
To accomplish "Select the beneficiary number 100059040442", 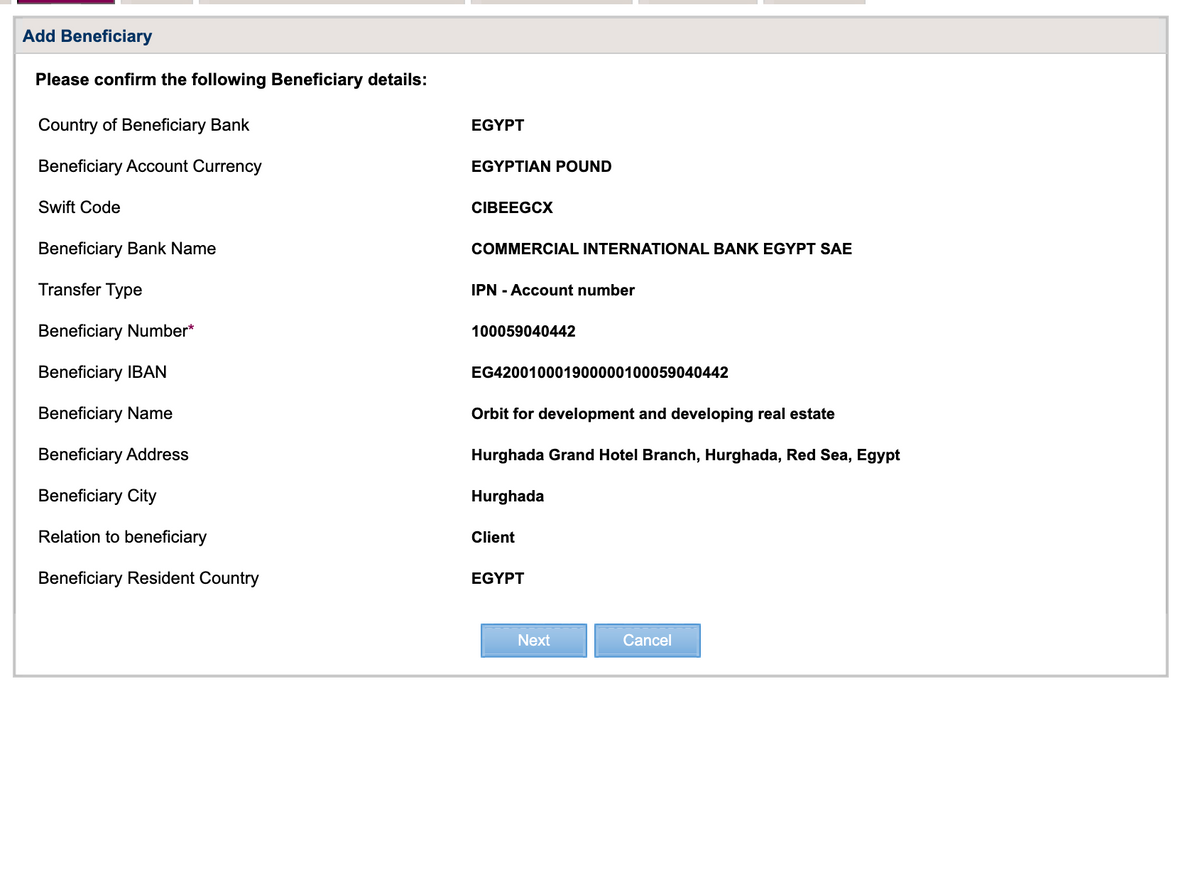I will (x=523, y=331).
